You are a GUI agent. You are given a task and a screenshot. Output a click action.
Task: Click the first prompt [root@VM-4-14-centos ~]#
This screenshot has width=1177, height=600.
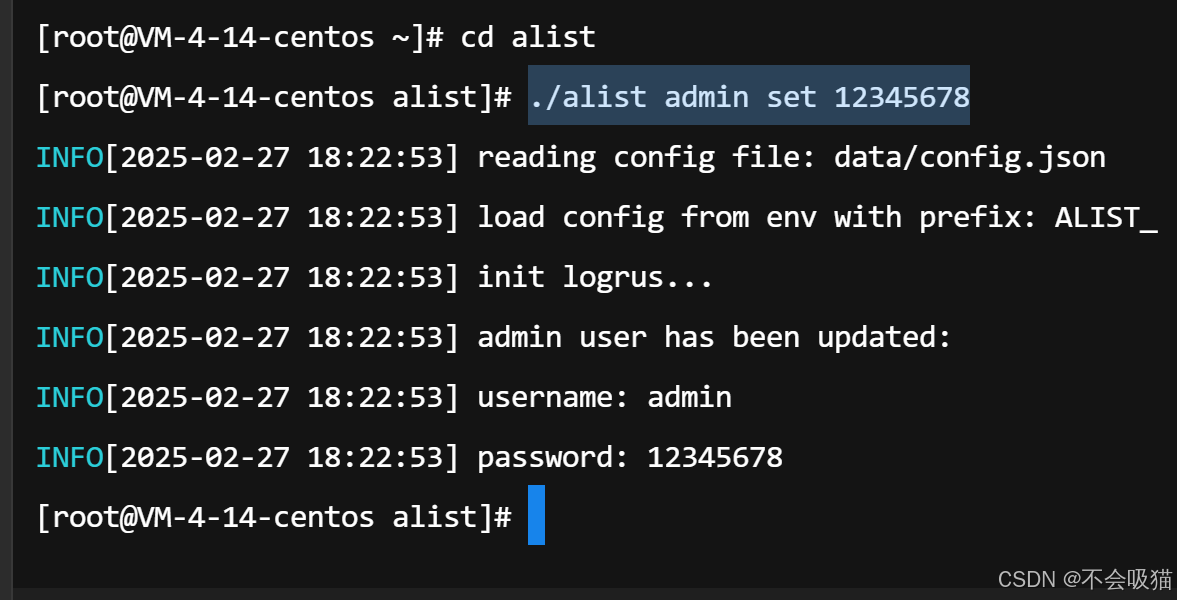click(240, 37)
